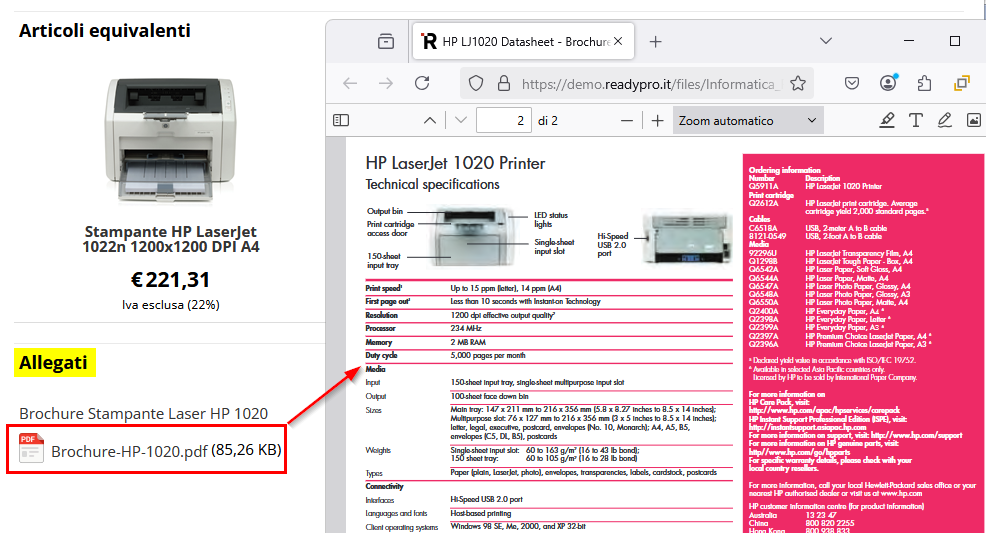Click the 234 MHz processor value
The height and width of the screenshot is (533, 986).
[x=466, y=328]
